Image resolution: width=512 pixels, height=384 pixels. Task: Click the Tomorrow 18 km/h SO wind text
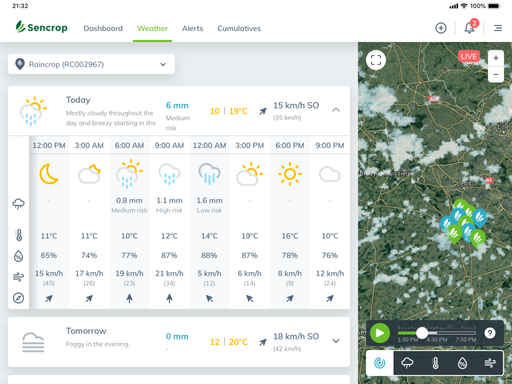coord(296,336)
